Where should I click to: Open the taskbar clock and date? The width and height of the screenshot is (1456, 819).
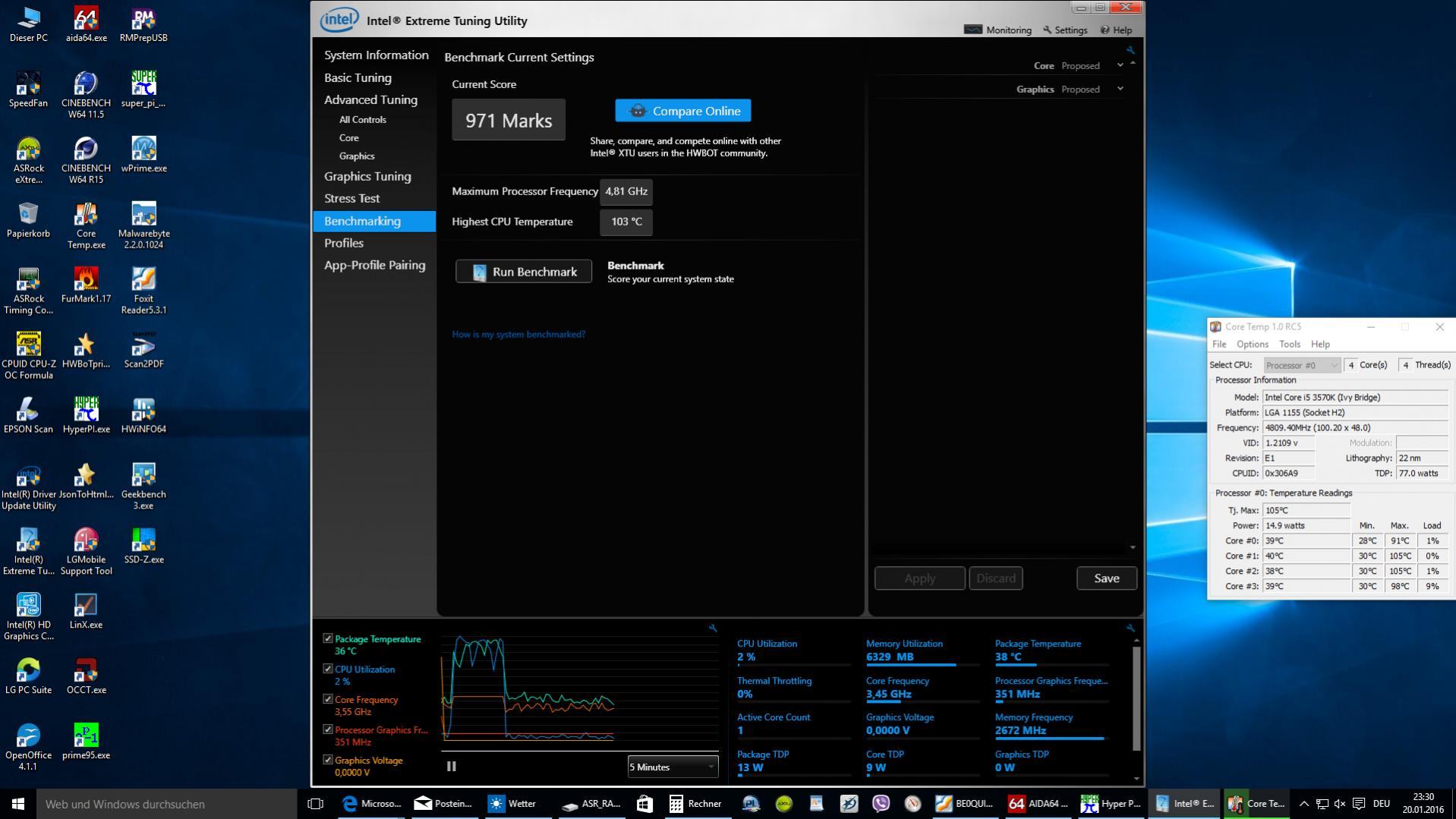pos(1423,803)
